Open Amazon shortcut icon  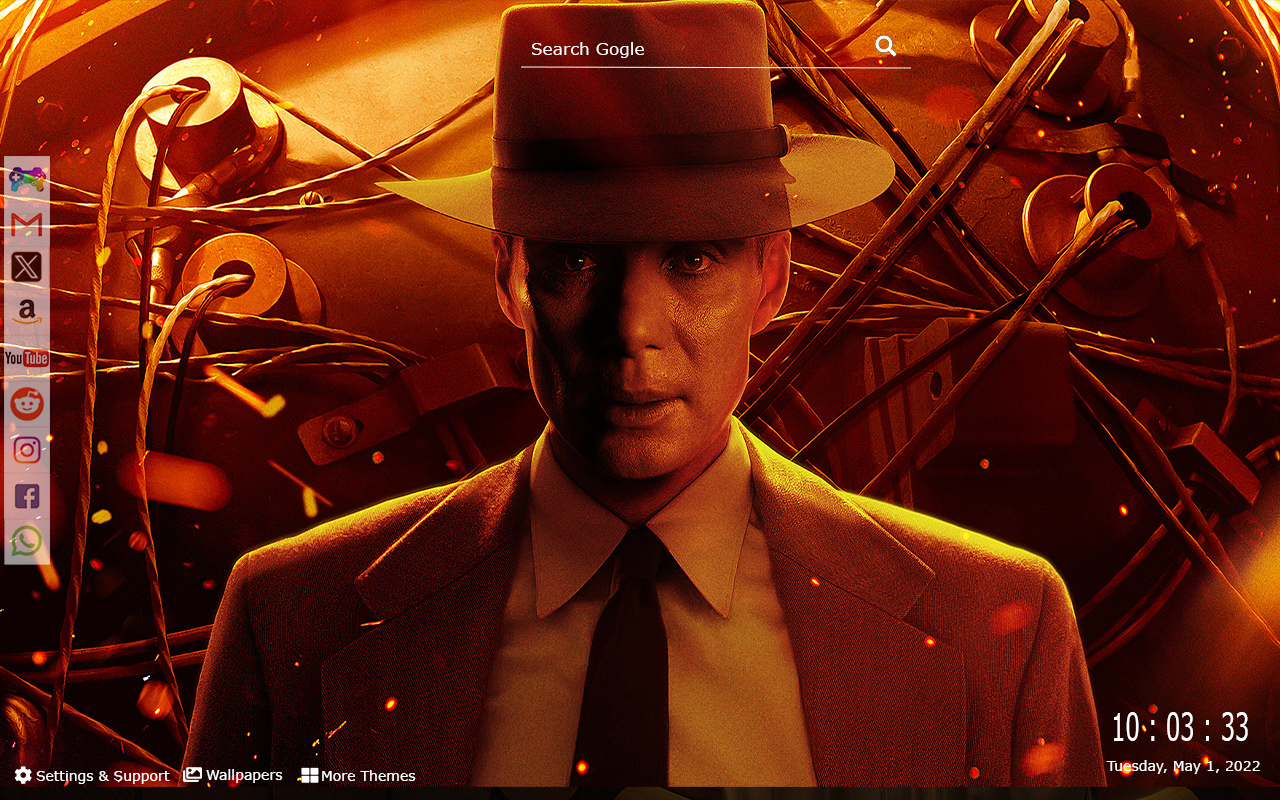coord(26,312)
